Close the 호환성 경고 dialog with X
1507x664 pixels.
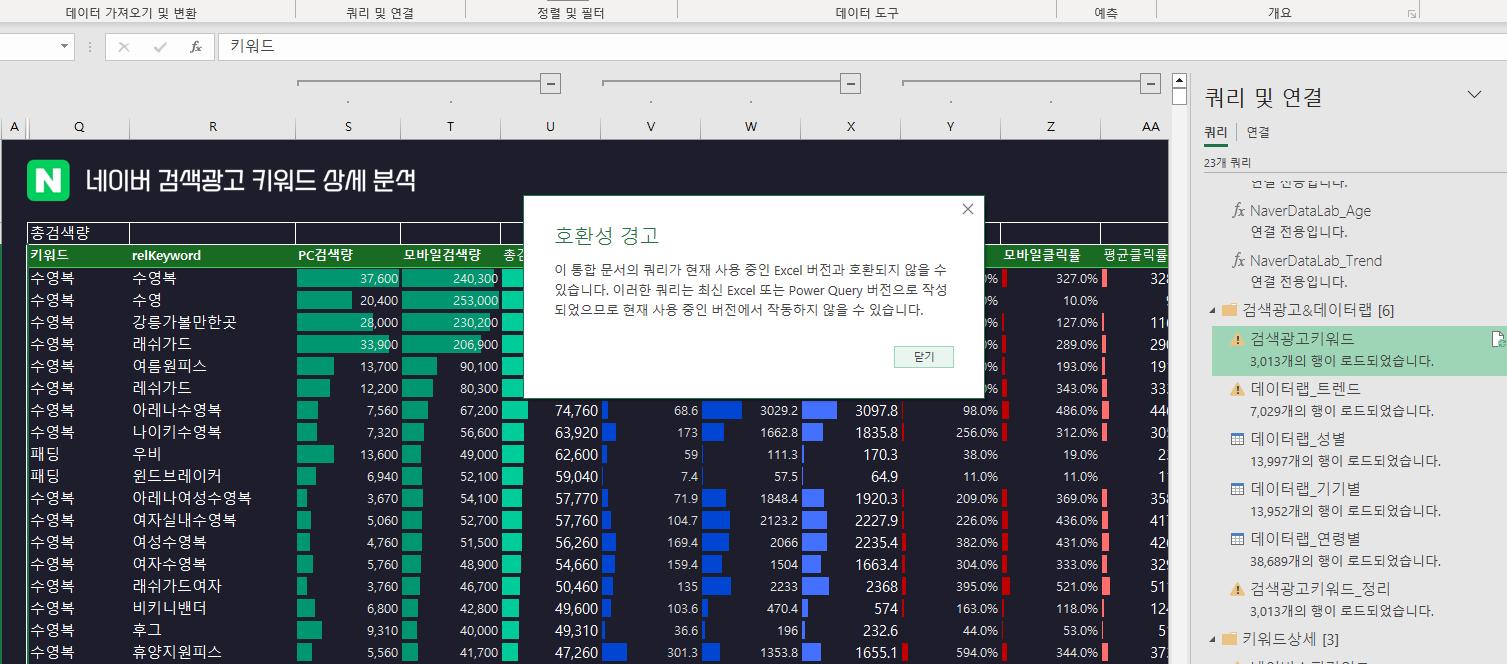point(967,209)
